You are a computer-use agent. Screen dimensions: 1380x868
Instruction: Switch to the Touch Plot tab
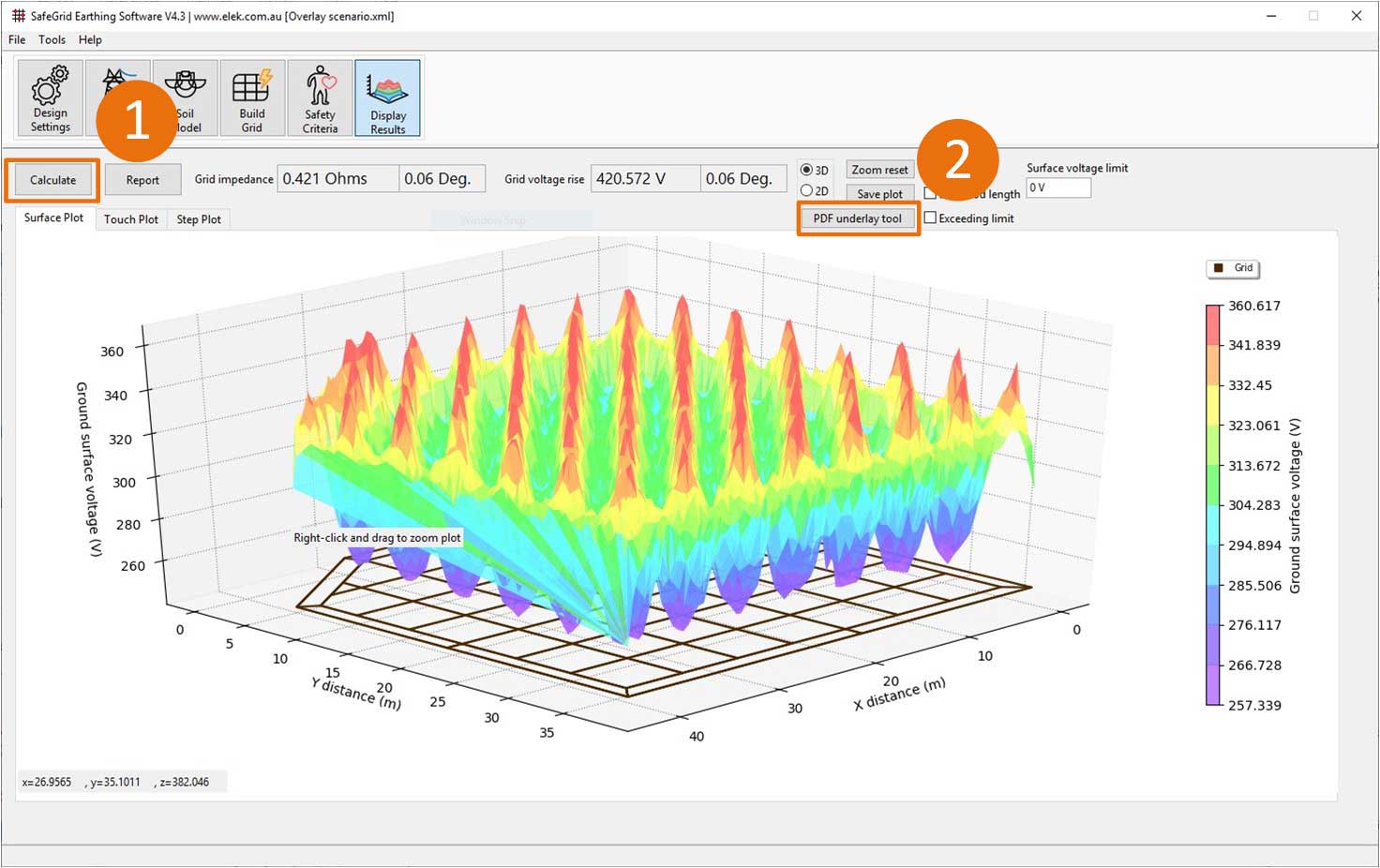[x=130, y=218]
